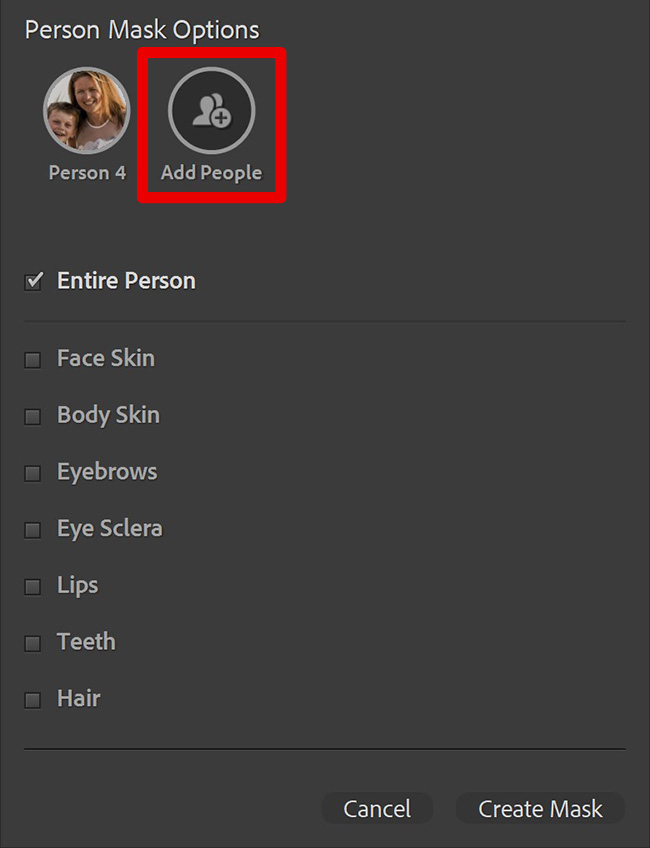Click the 'Add People' text label
This screenshot has height=848, width=650.
pos(211,173)
